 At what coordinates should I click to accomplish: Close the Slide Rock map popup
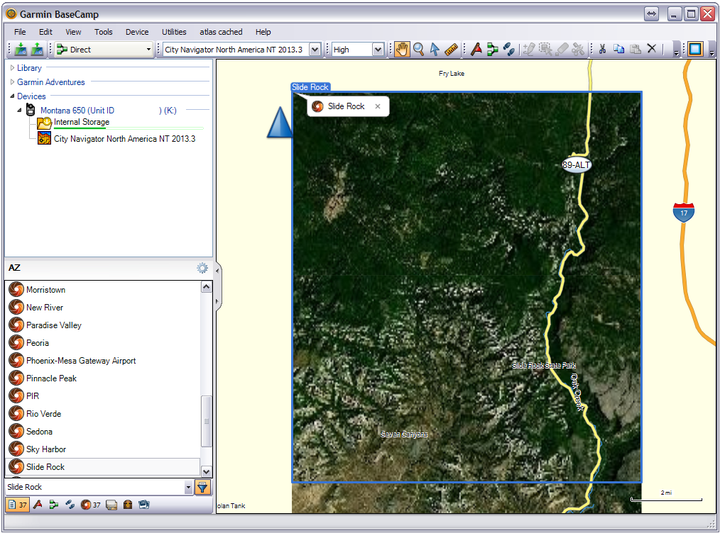coord(377,107)
